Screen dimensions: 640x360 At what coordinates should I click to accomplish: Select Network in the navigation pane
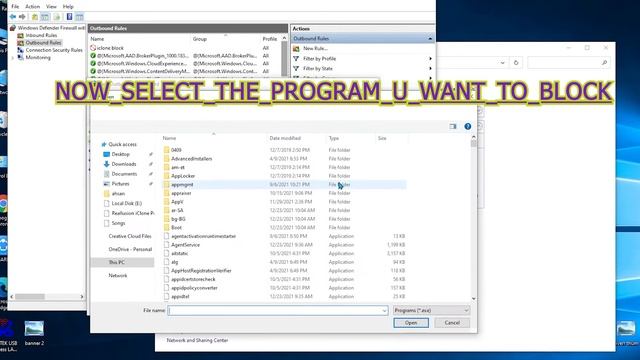click(x=118, y=276)
